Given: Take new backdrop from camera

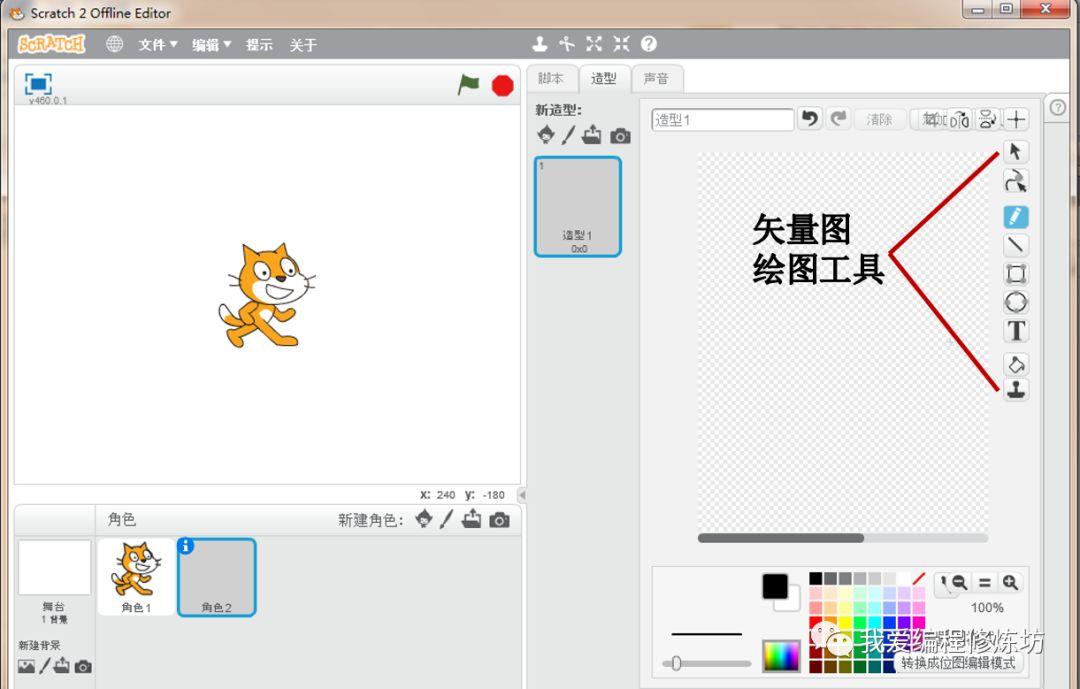Looking at the screenshot, I should point(83,666).
